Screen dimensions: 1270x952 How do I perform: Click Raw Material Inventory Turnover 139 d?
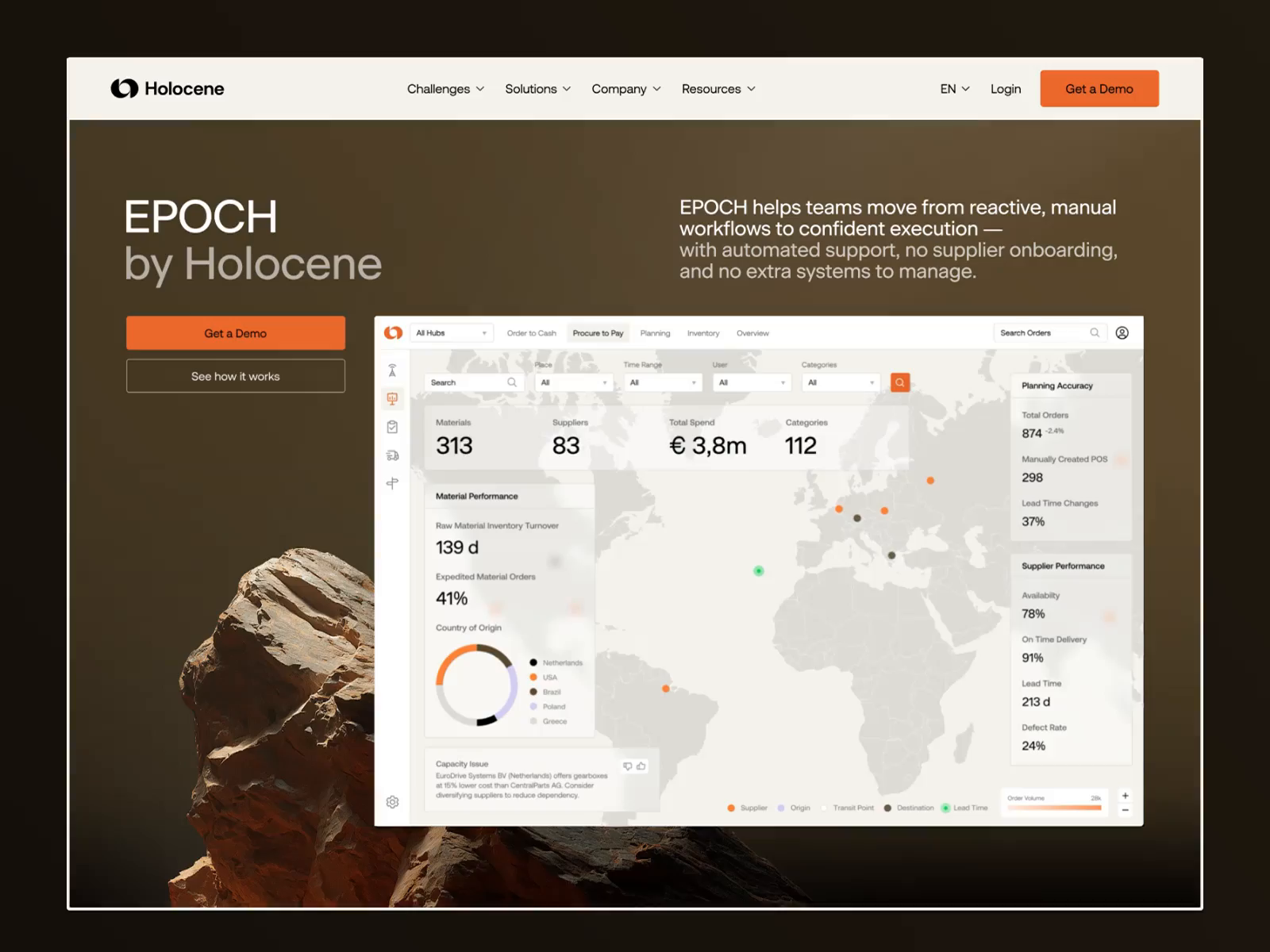coord(457,547)
